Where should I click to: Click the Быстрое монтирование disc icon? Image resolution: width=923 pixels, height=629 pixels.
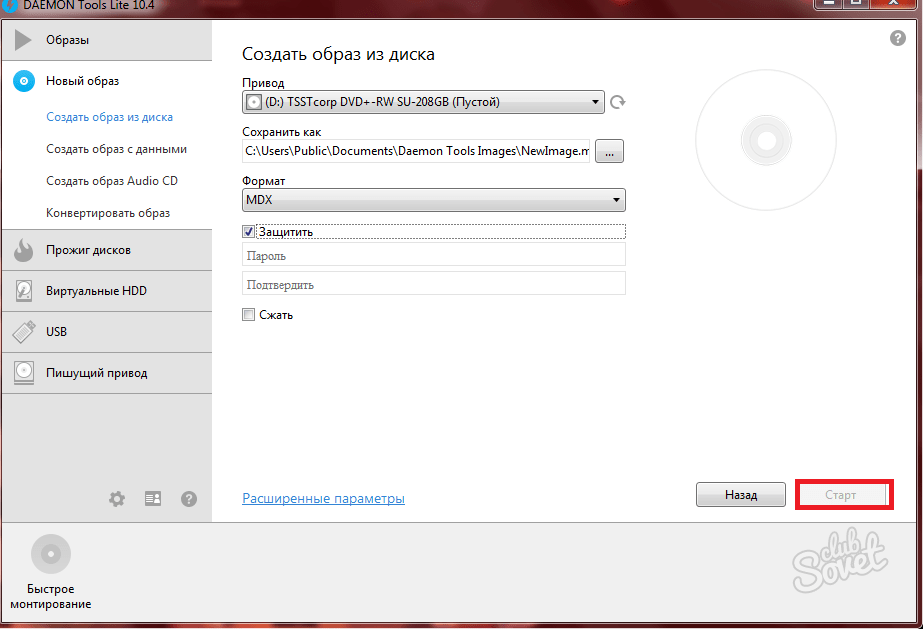[51, 554]
